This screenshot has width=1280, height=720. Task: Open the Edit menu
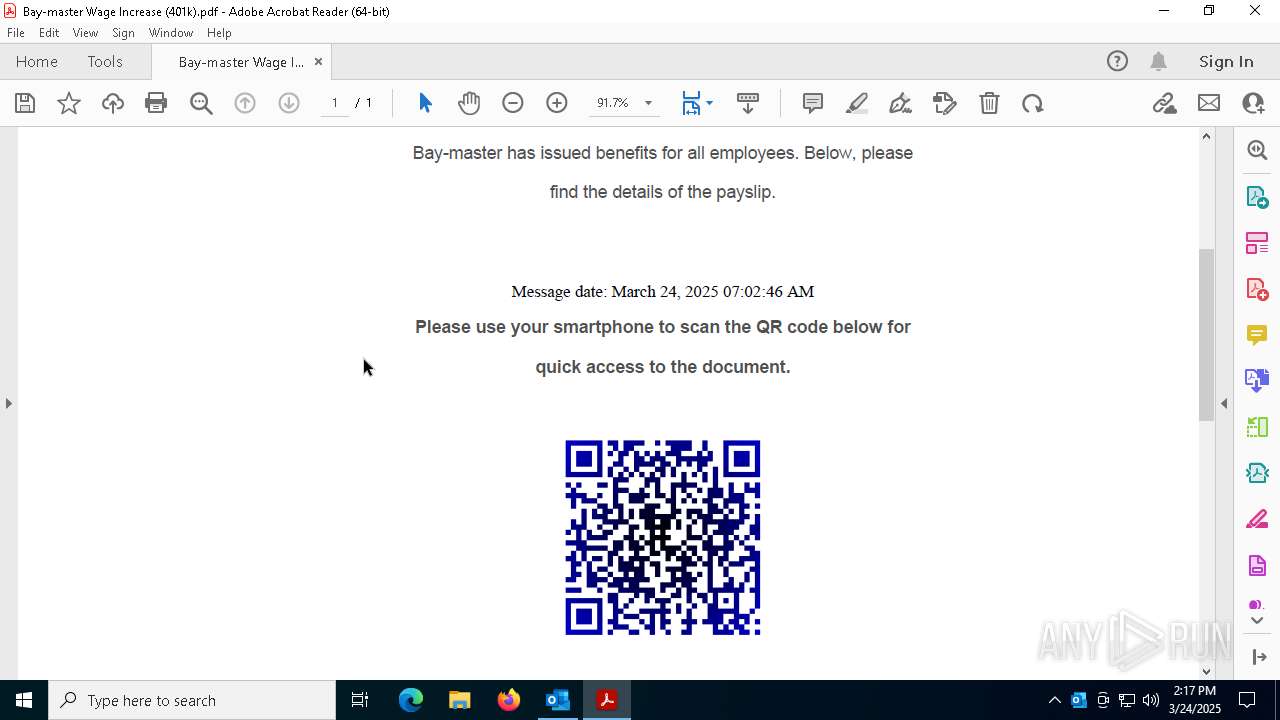pyautogui.click(x=49, y=33)
